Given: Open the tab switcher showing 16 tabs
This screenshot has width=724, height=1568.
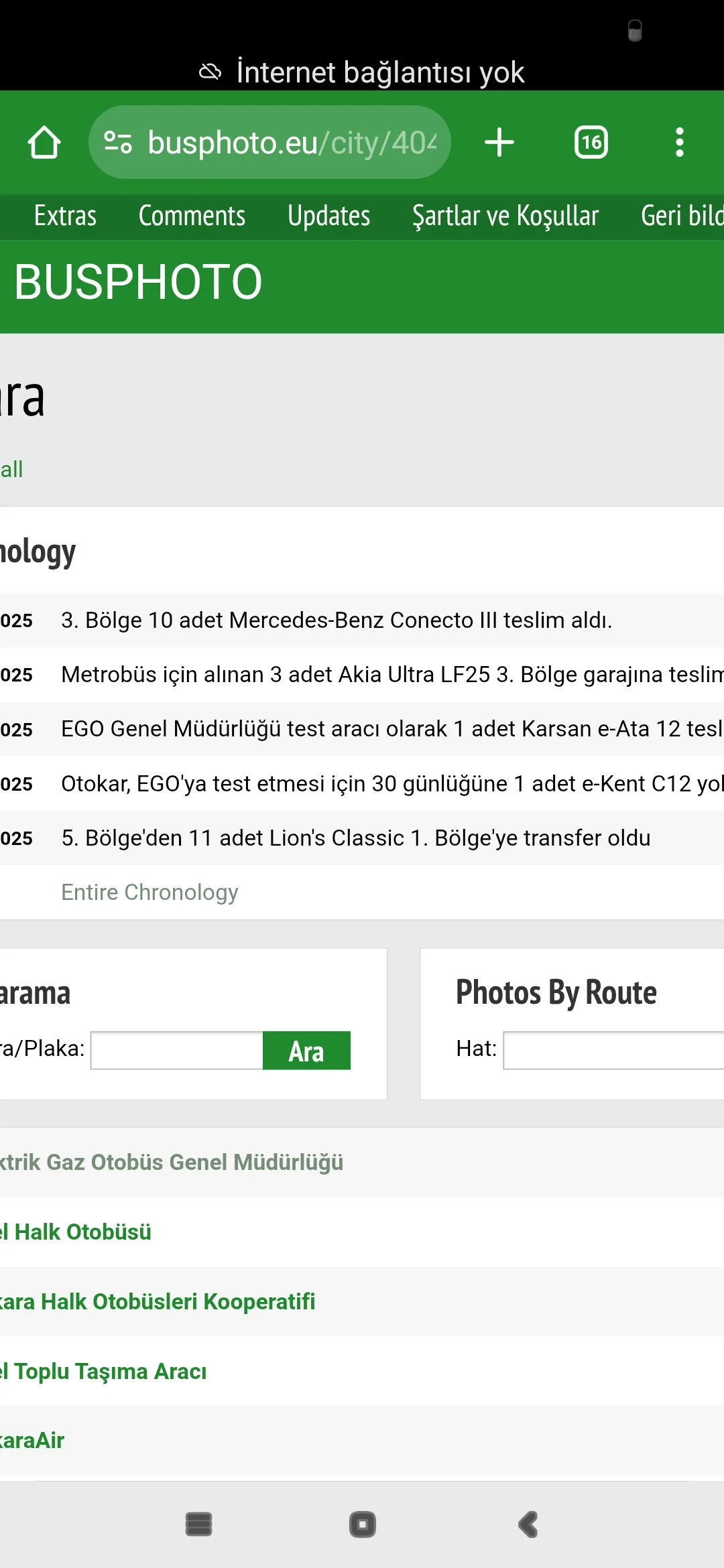Looking at the screenshot, I should (590, 141).
